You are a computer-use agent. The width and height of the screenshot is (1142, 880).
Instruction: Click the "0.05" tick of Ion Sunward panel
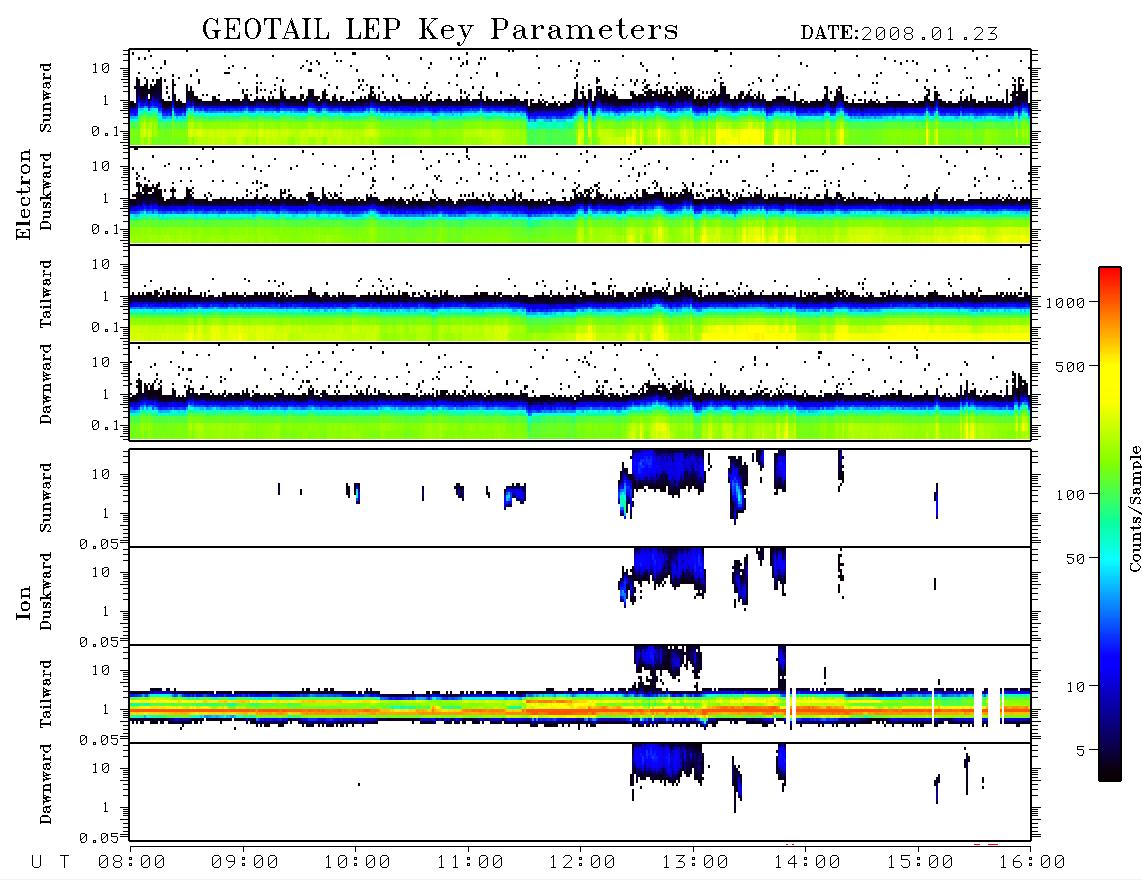pos(98,544)
